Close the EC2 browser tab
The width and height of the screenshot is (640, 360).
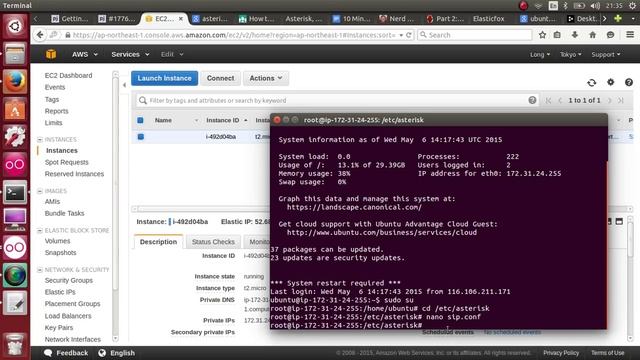(181, 18)
